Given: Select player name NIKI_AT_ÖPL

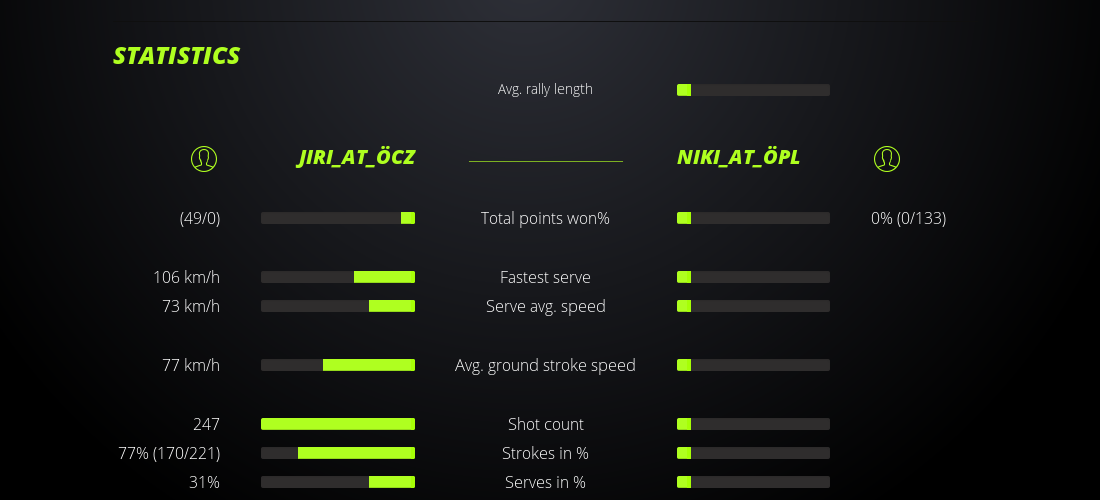Looking at the screenshot, I should coord(738,158).
